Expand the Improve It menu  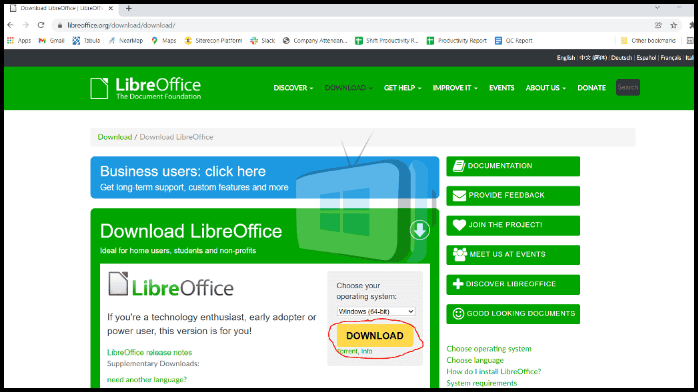coord(455,88)
